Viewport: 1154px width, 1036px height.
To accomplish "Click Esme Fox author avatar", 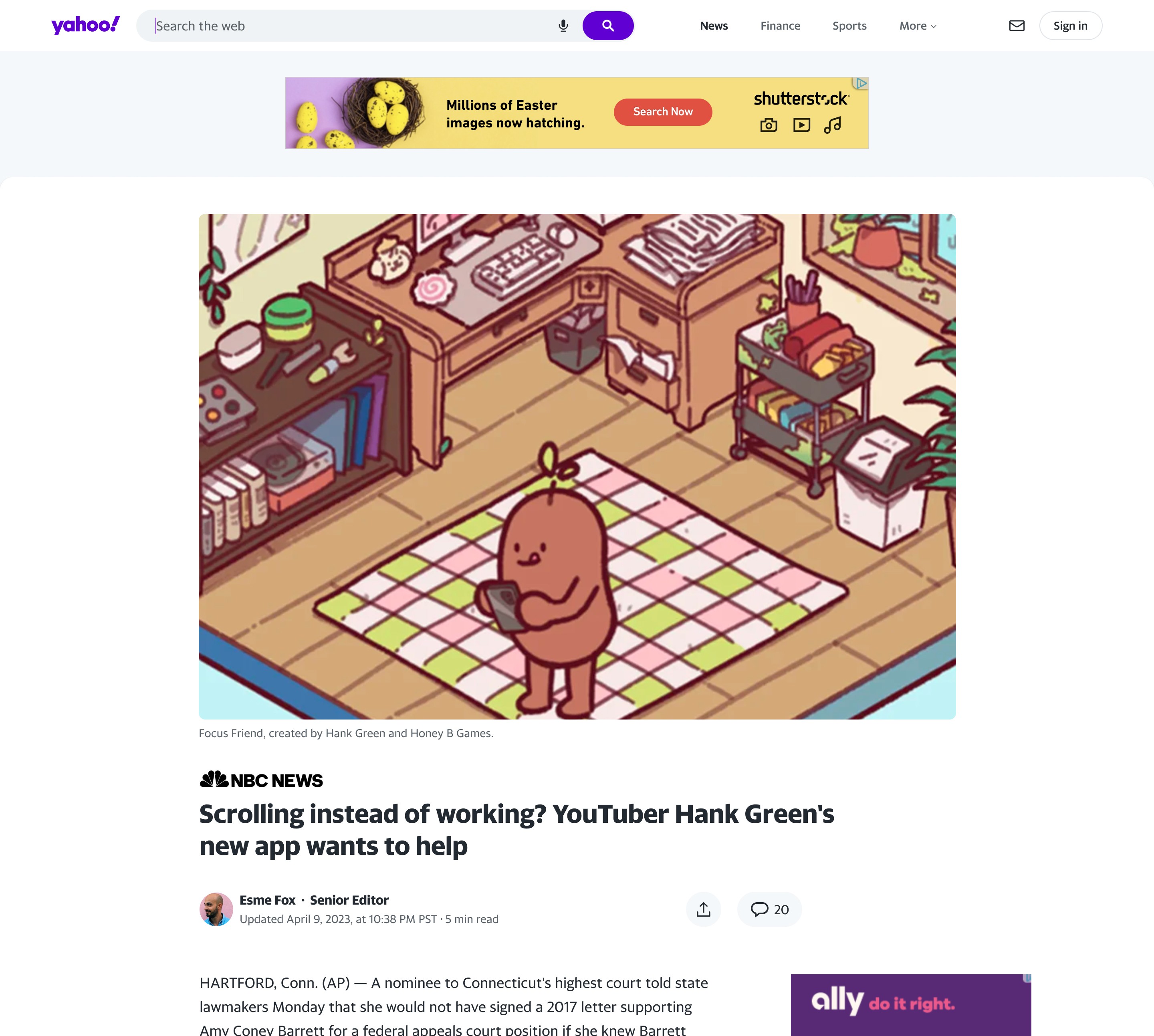I will click(x=216, y=909).
